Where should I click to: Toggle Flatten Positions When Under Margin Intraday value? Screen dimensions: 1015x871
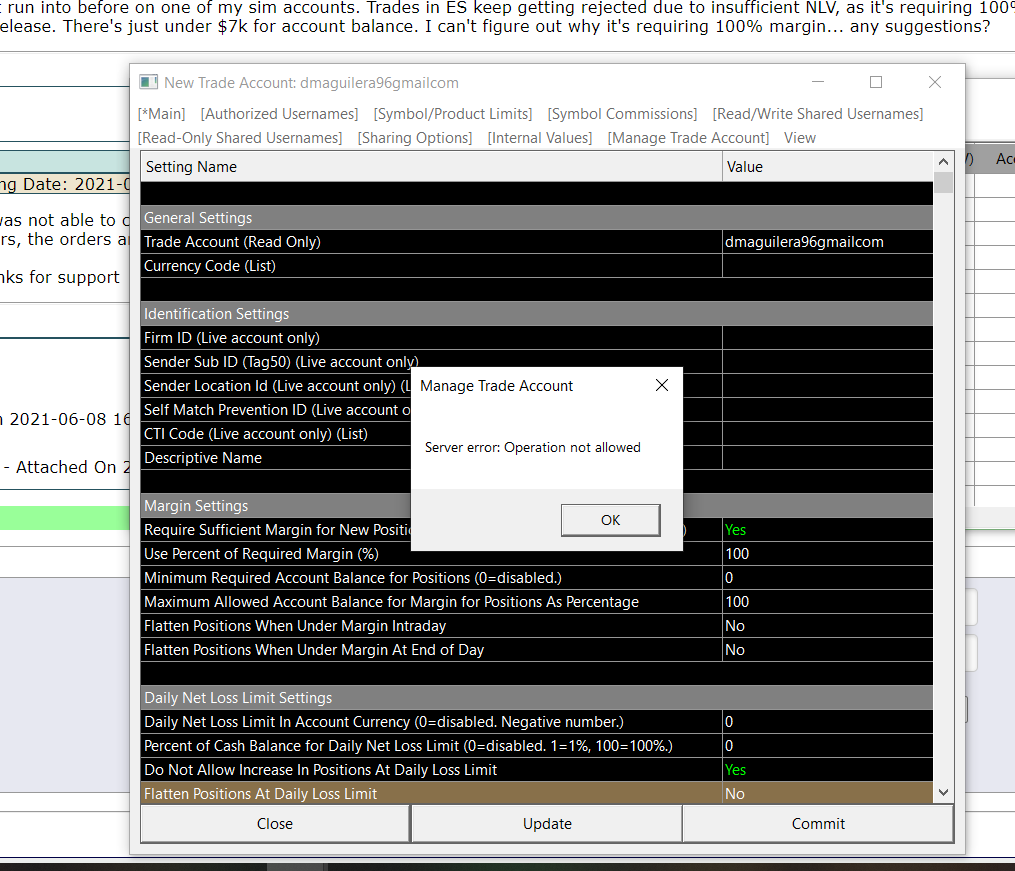tap(828, 626)
